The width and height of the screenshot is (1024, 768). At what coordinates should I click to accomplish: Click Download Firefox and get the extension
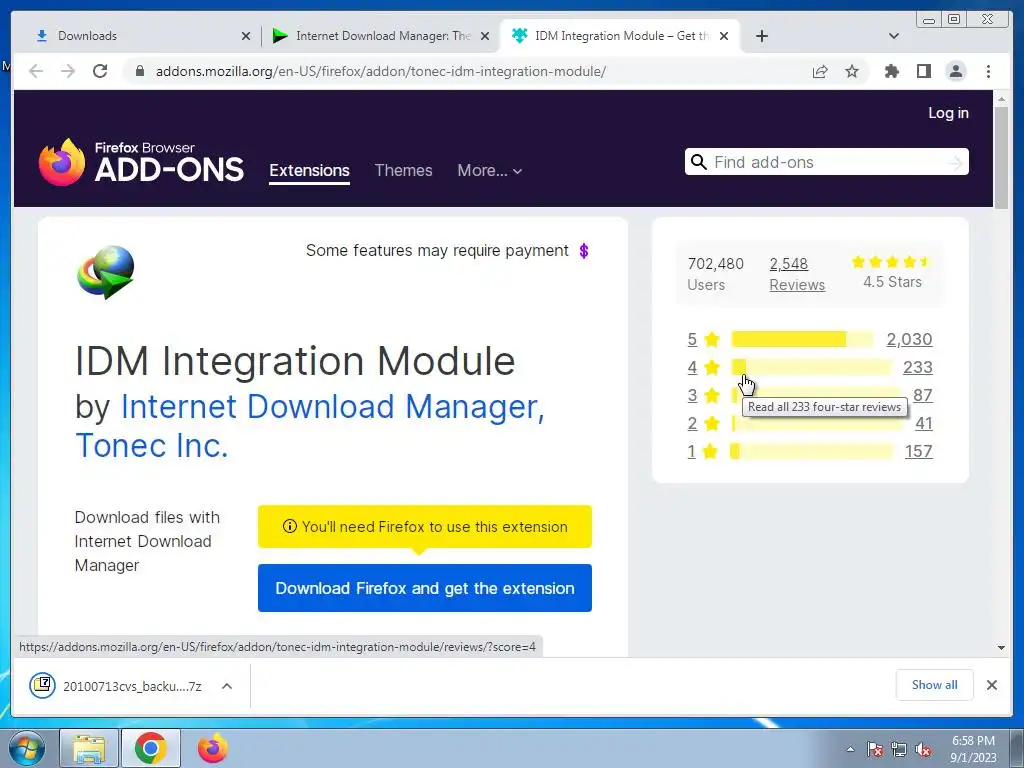[x=424, y=588]
